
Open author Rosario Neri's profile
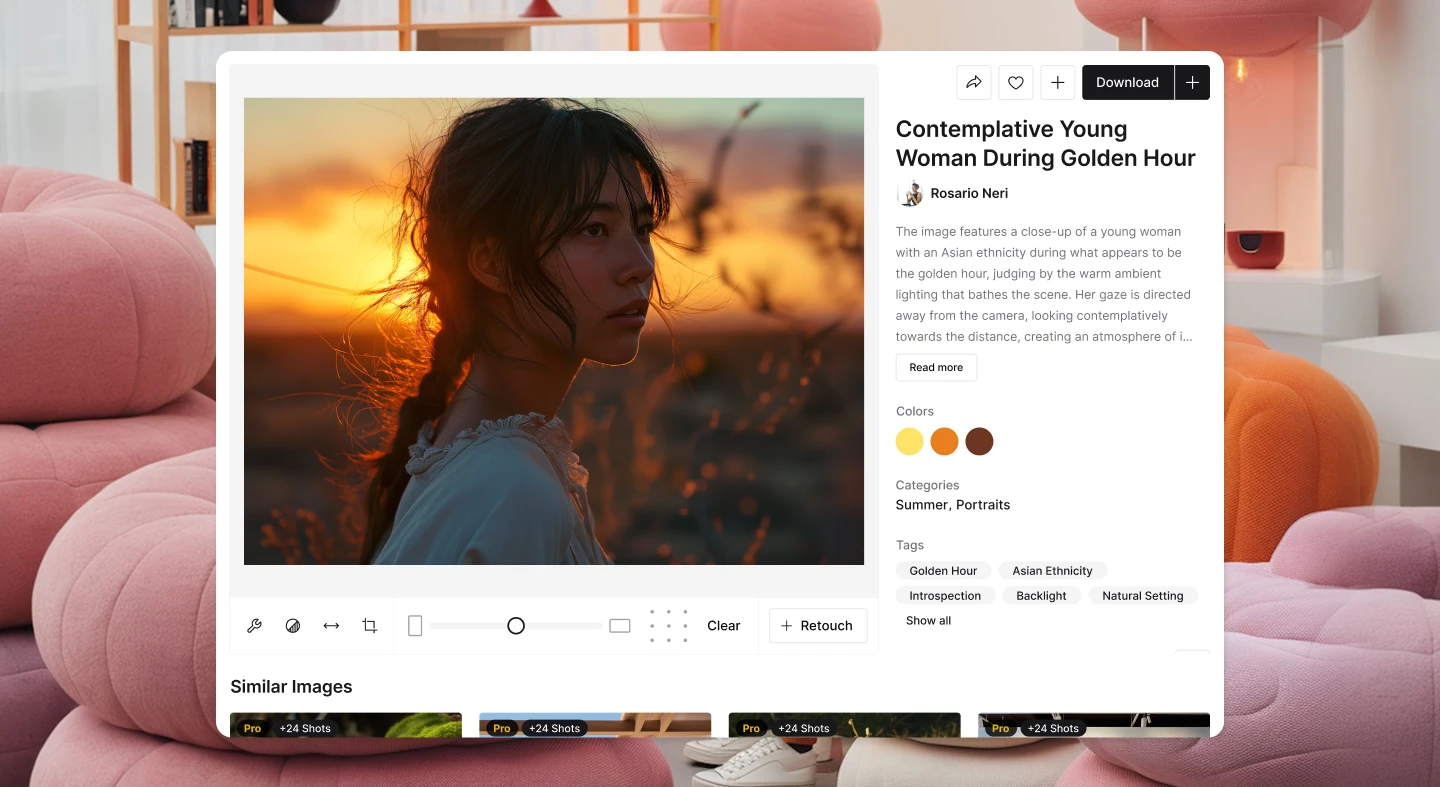pos(968,194)
